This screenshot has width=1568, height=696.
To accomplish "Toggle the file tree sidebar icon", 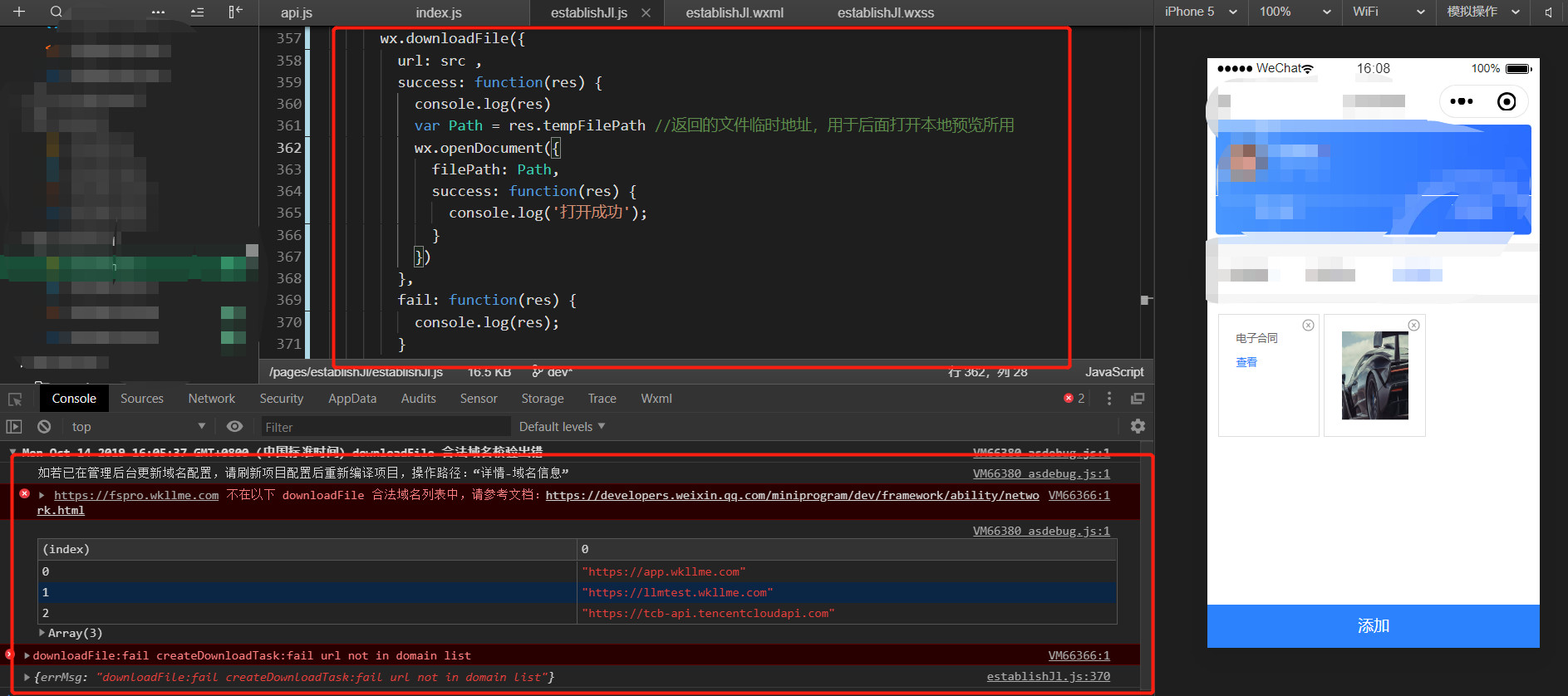I will click(x=235, y=12).
